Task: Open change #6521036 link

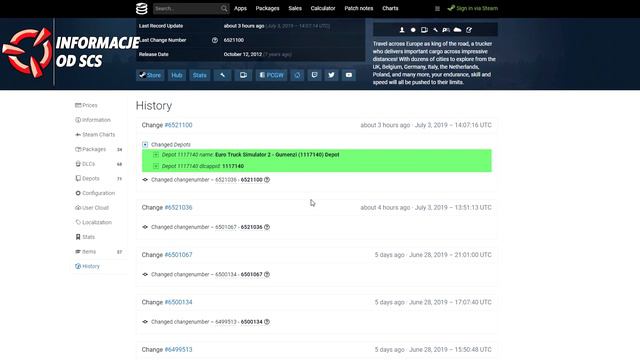Action: (178, 207)
